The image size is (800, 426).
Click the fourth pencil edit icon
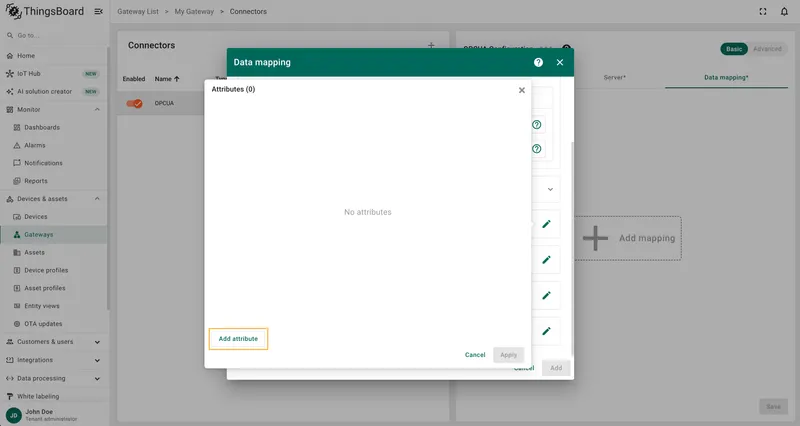coord(546,331)
